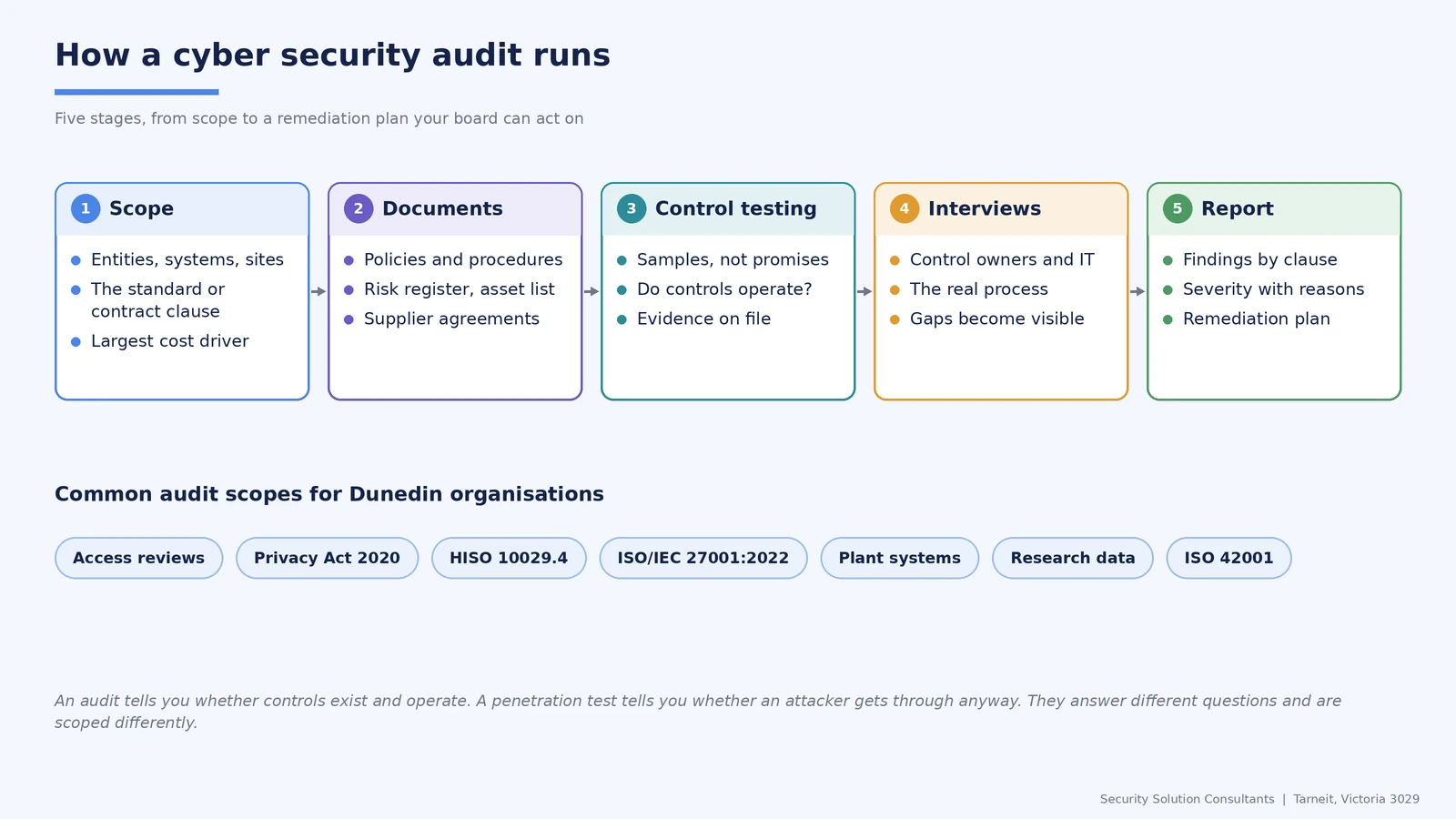Select the number 4 badge beside Interviews
The width and height of the screenshot is (1456, 819).
905,208
